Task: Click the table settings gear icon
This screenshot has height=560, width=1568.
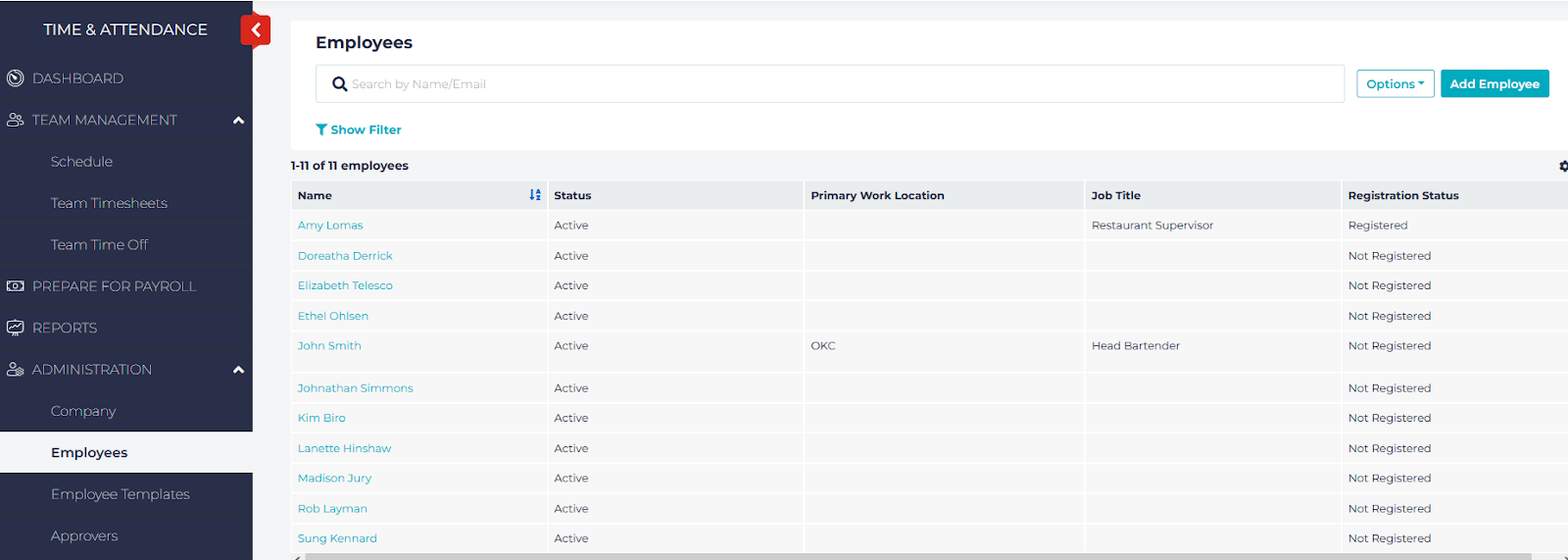Action: tap(1562, 166)
